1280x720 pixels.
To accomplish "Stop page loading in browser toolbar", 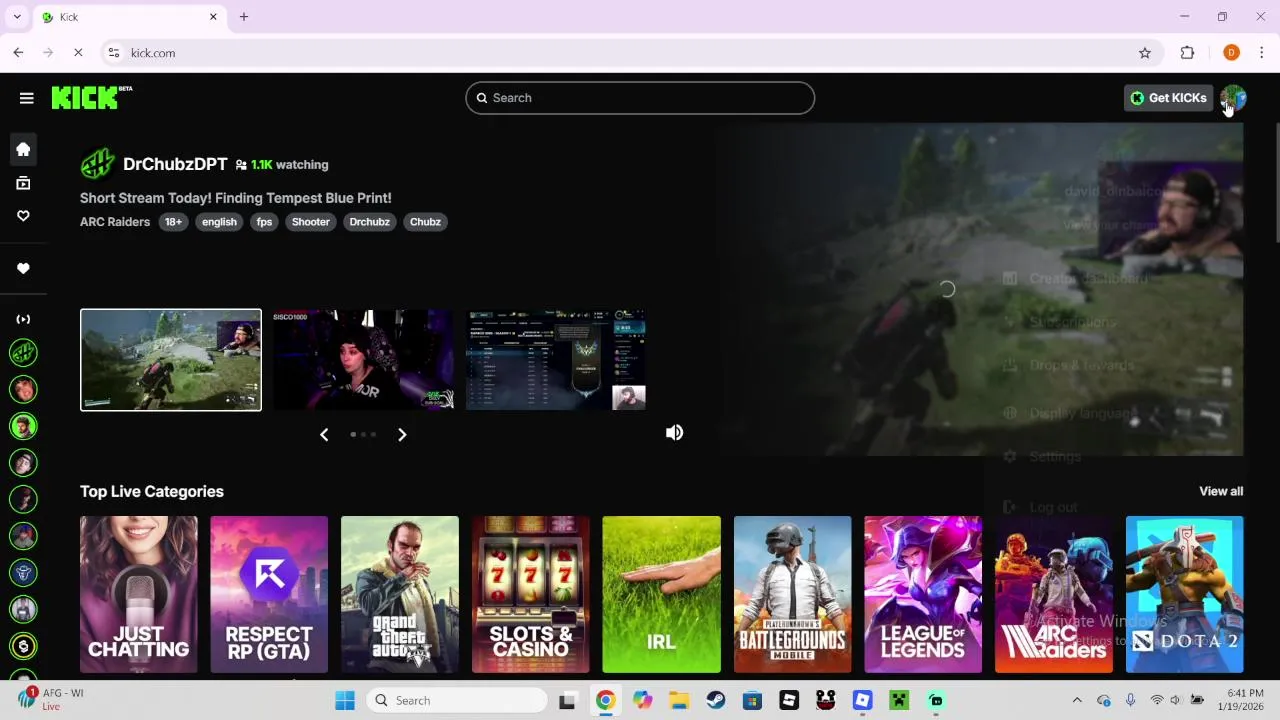I will [x=78, y=53].
